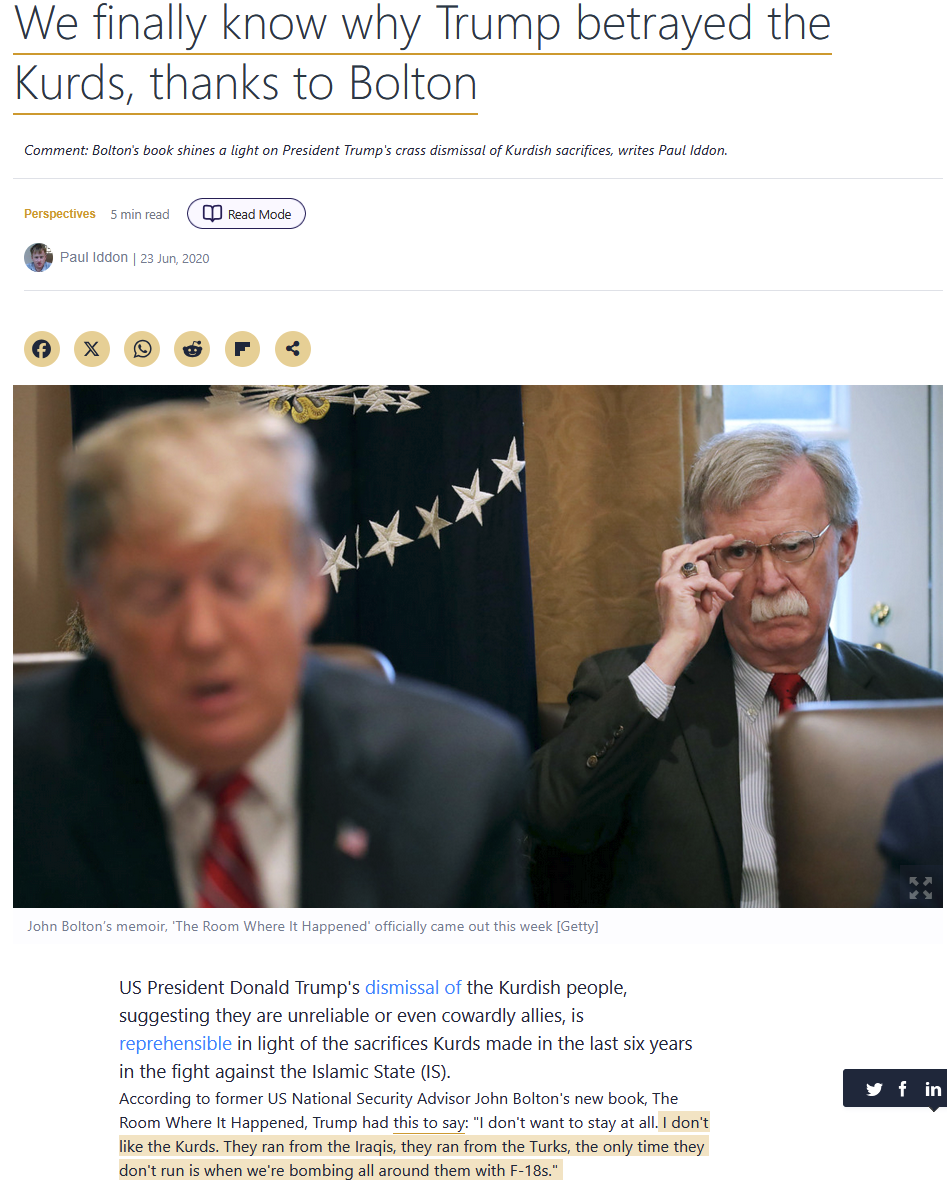Screen dimensions: 947x1201
Task: Click the Twitter icon in floating share bar
Action: click(874, 1089)
